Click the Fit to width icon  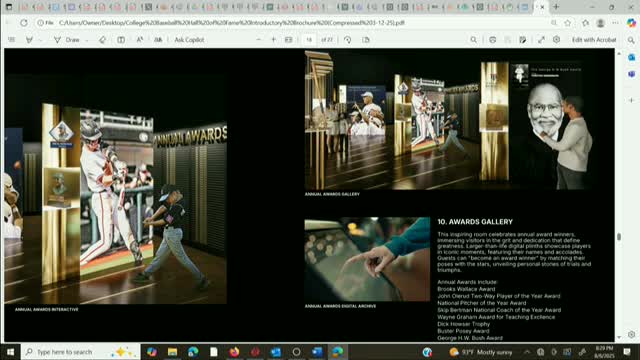point(289,40)
